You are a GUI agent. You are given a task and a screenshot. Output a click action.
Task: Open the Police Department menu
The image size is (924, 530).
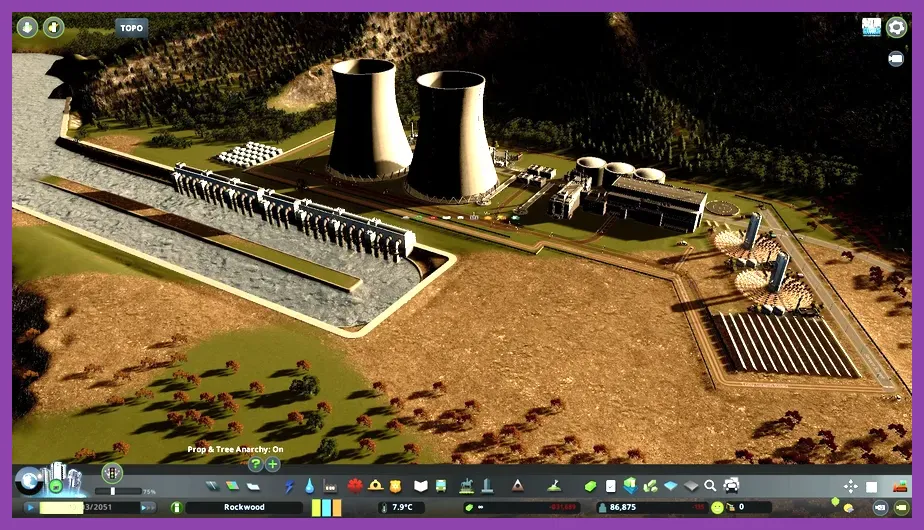click(x=395, y=486)
